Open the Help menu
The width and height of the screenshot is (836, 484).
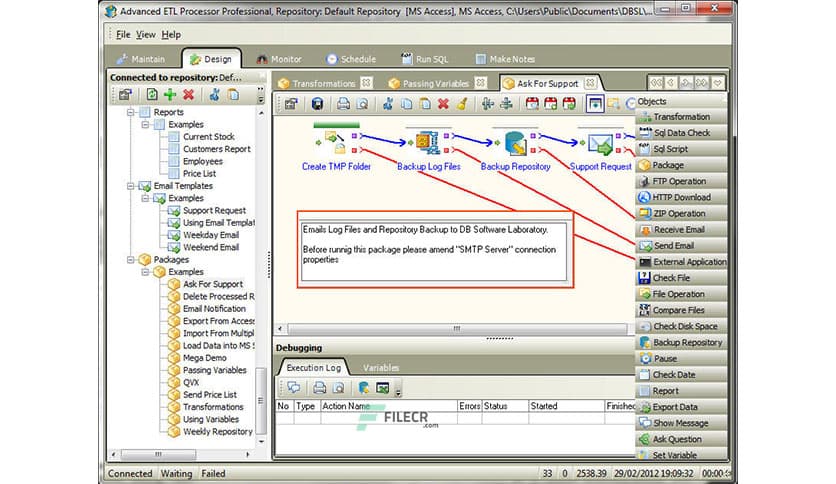click(x=171, y=35)
